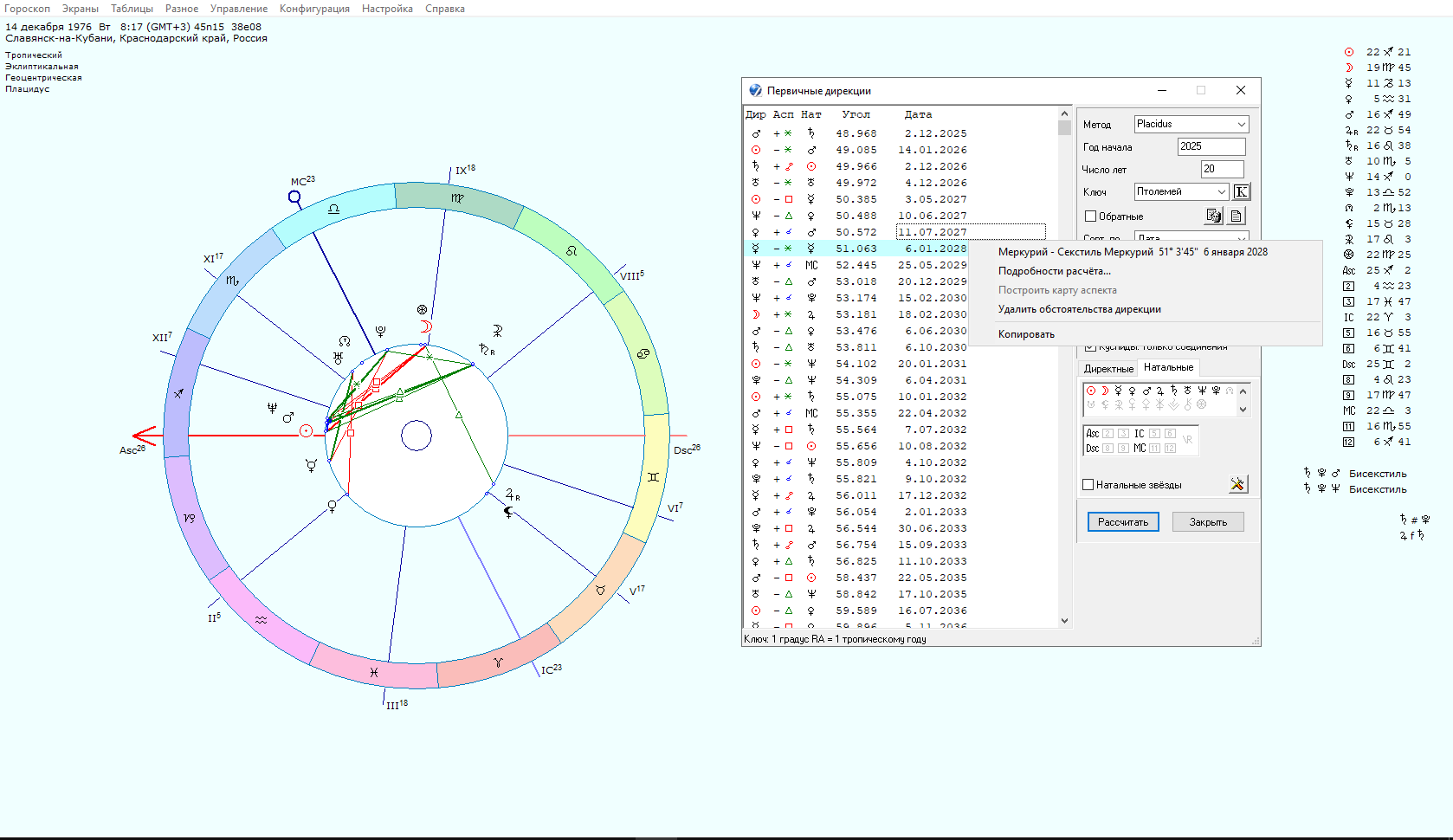
Task: Click the K key settings icon
Action: [1241, 192]
